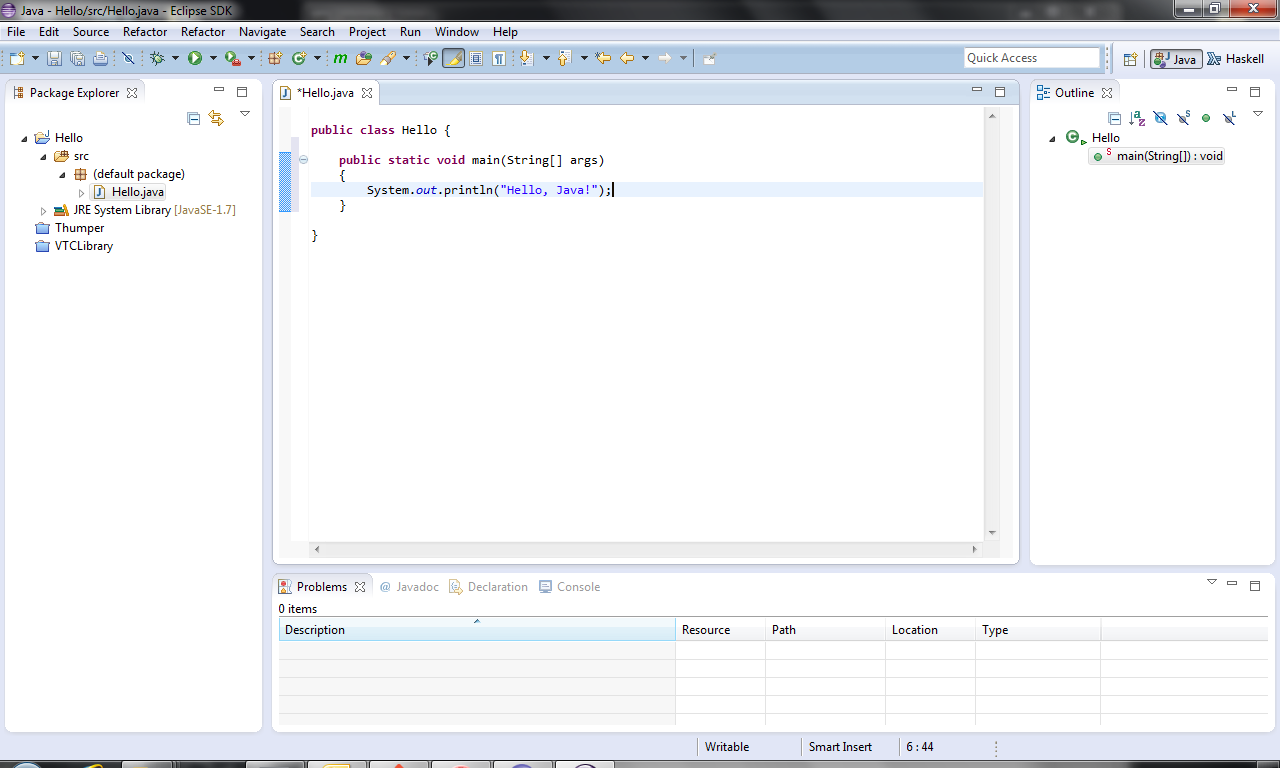
Task: Switch to the Console tab
Action: [x=570, y=587]
